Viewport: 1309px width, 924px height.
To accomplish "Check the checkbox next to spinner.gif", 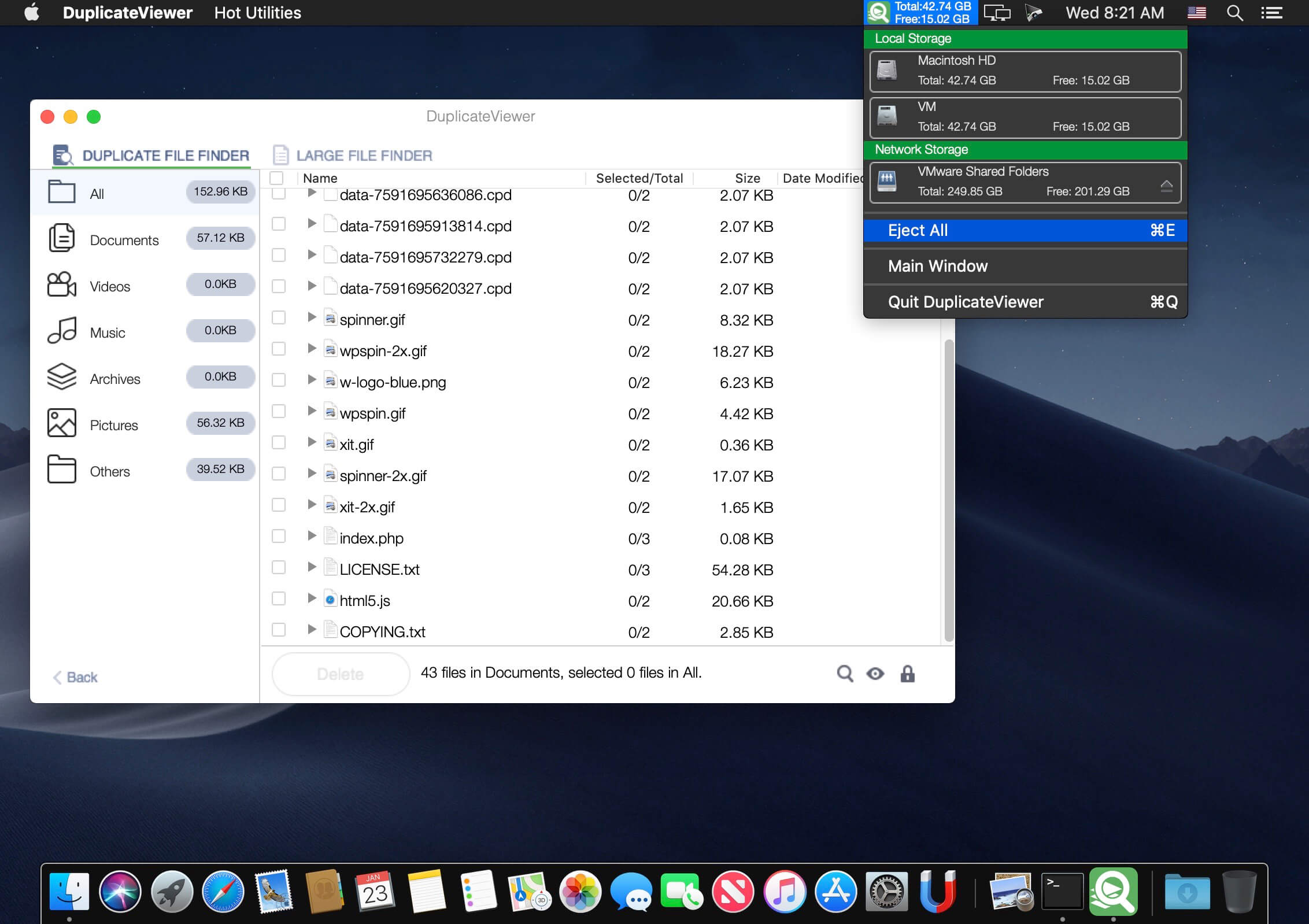I will [x=278, y=317].
